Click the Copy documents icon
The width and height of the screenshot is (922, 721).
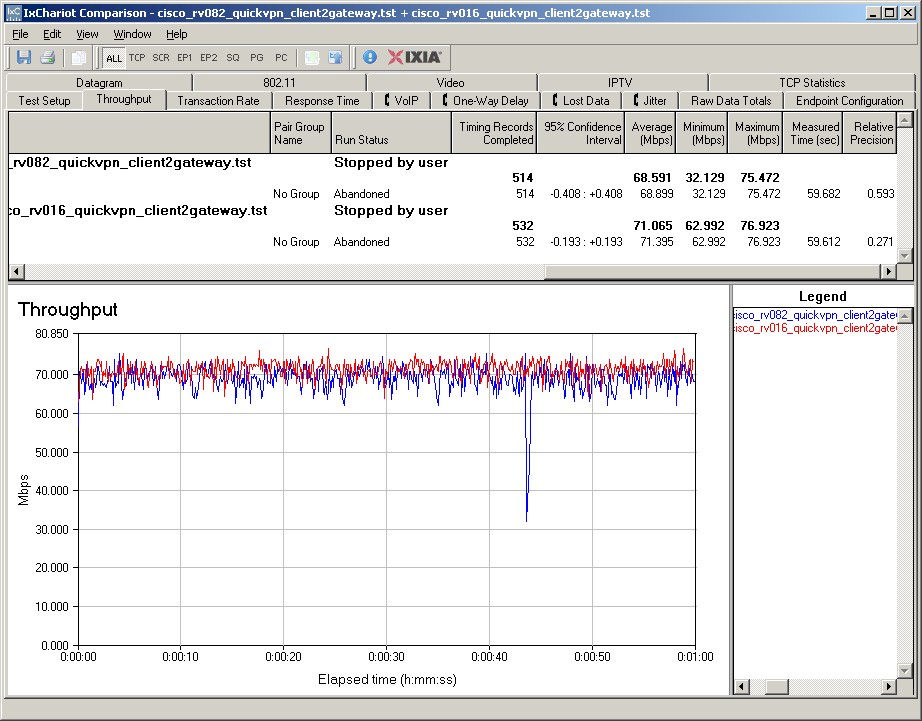pyautogui.click(x=78, y=57)
